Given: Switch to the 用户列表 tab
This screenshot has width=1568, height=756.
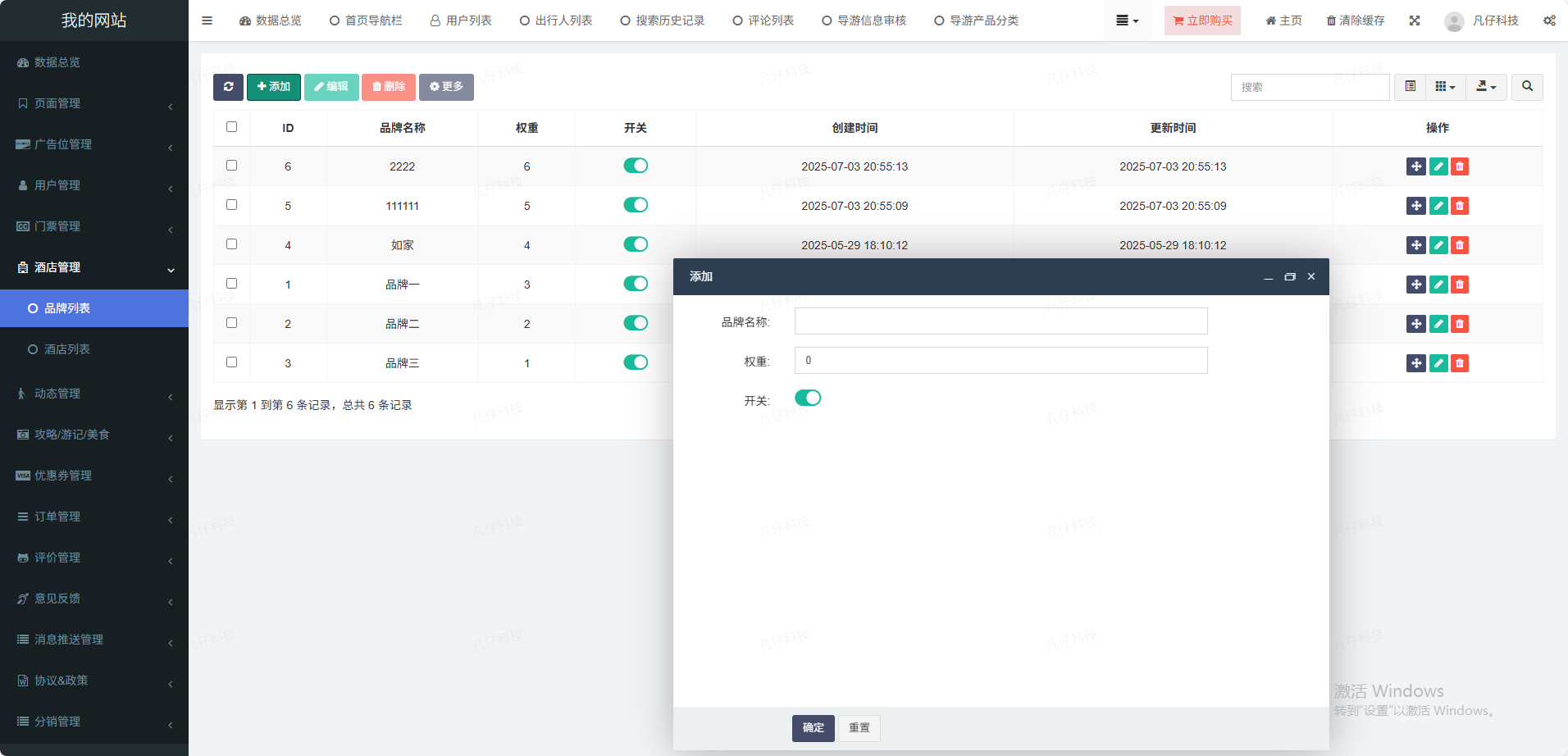Looking at the screenshot, I should pos(461,20).
